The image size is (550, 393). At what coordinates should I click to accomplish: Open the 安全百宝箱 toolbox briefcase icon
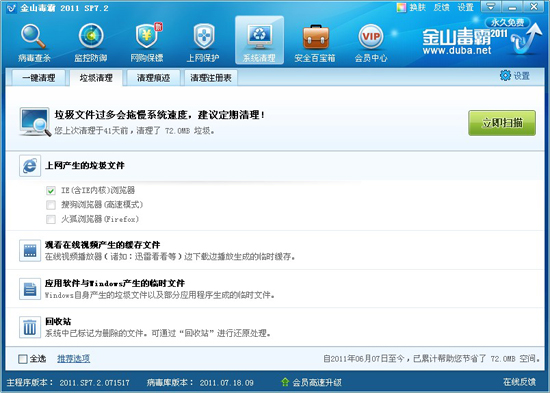click(316, 36)
